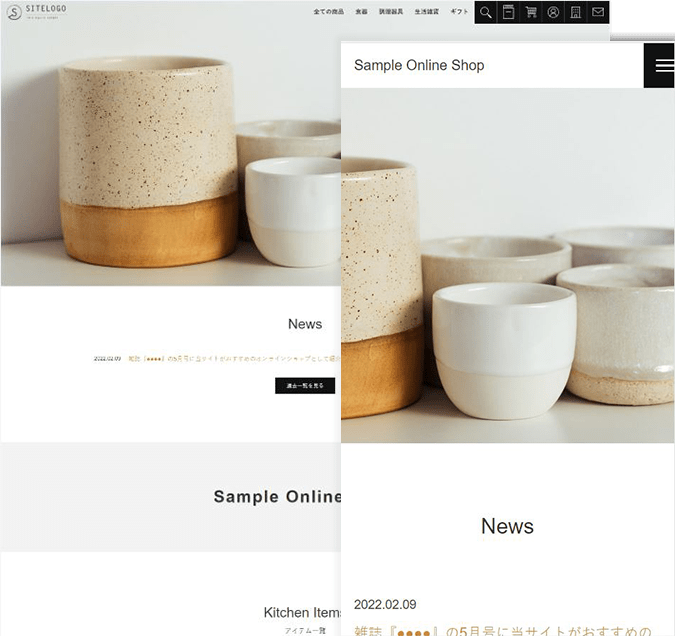
Task: Click the shopping guide document icon
Action: click(508, 12)
